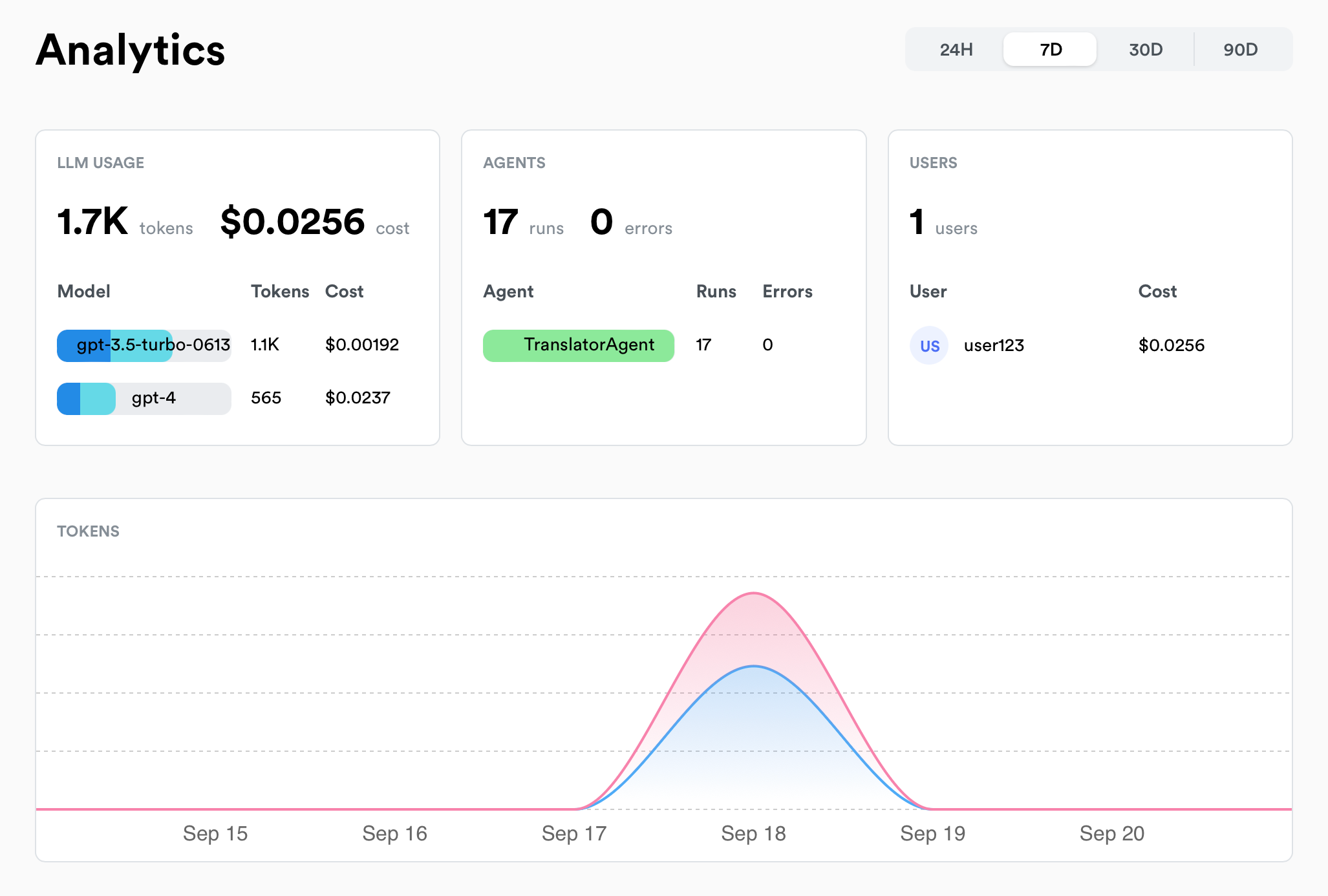Open the TranslatorAgent badge
Screen dimensions: 1328x896
(x=578, y=345)
